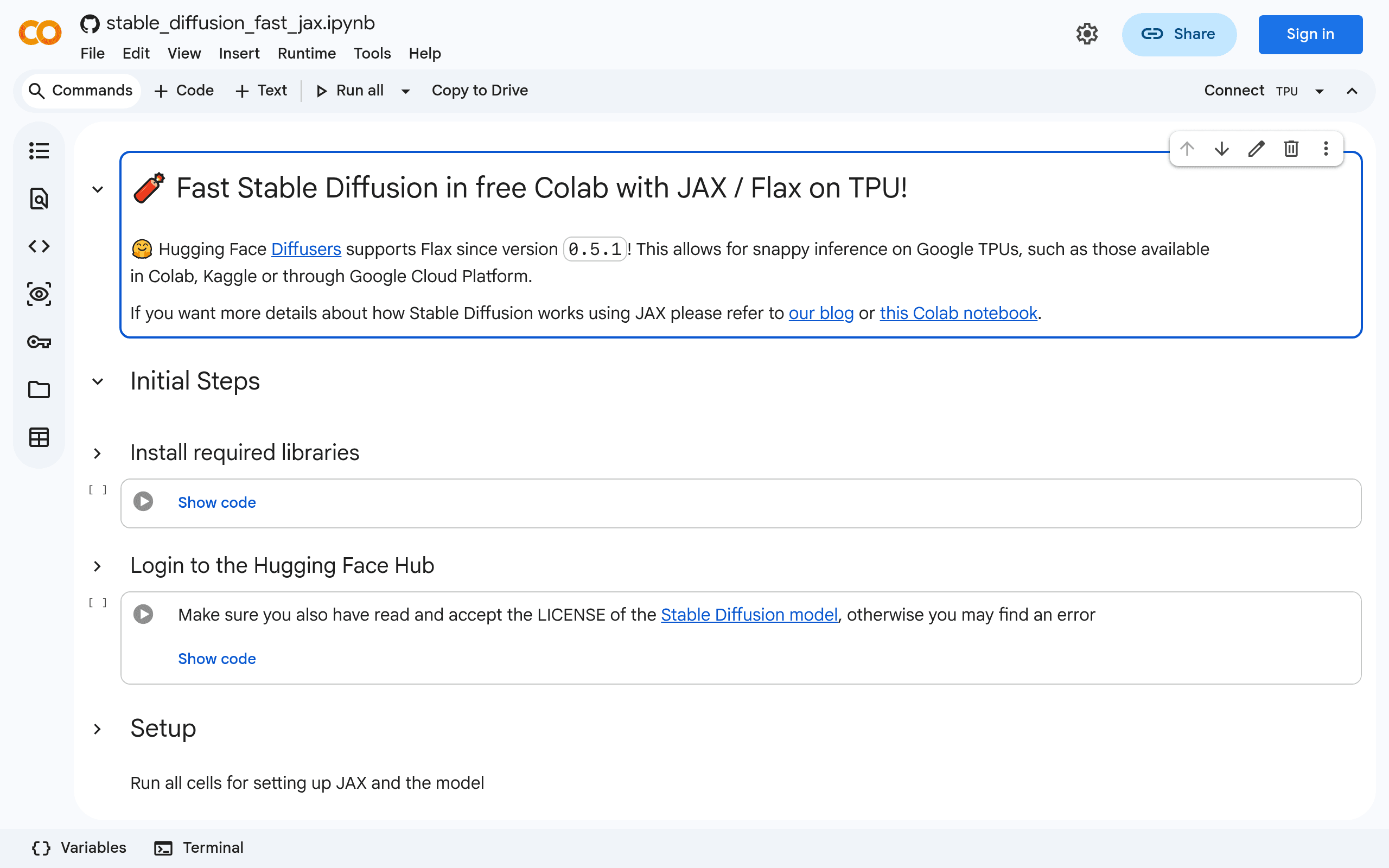Collapse the header toolbar with chevron
Viewport: 1389px width, 868px height.
[1352, 91]
